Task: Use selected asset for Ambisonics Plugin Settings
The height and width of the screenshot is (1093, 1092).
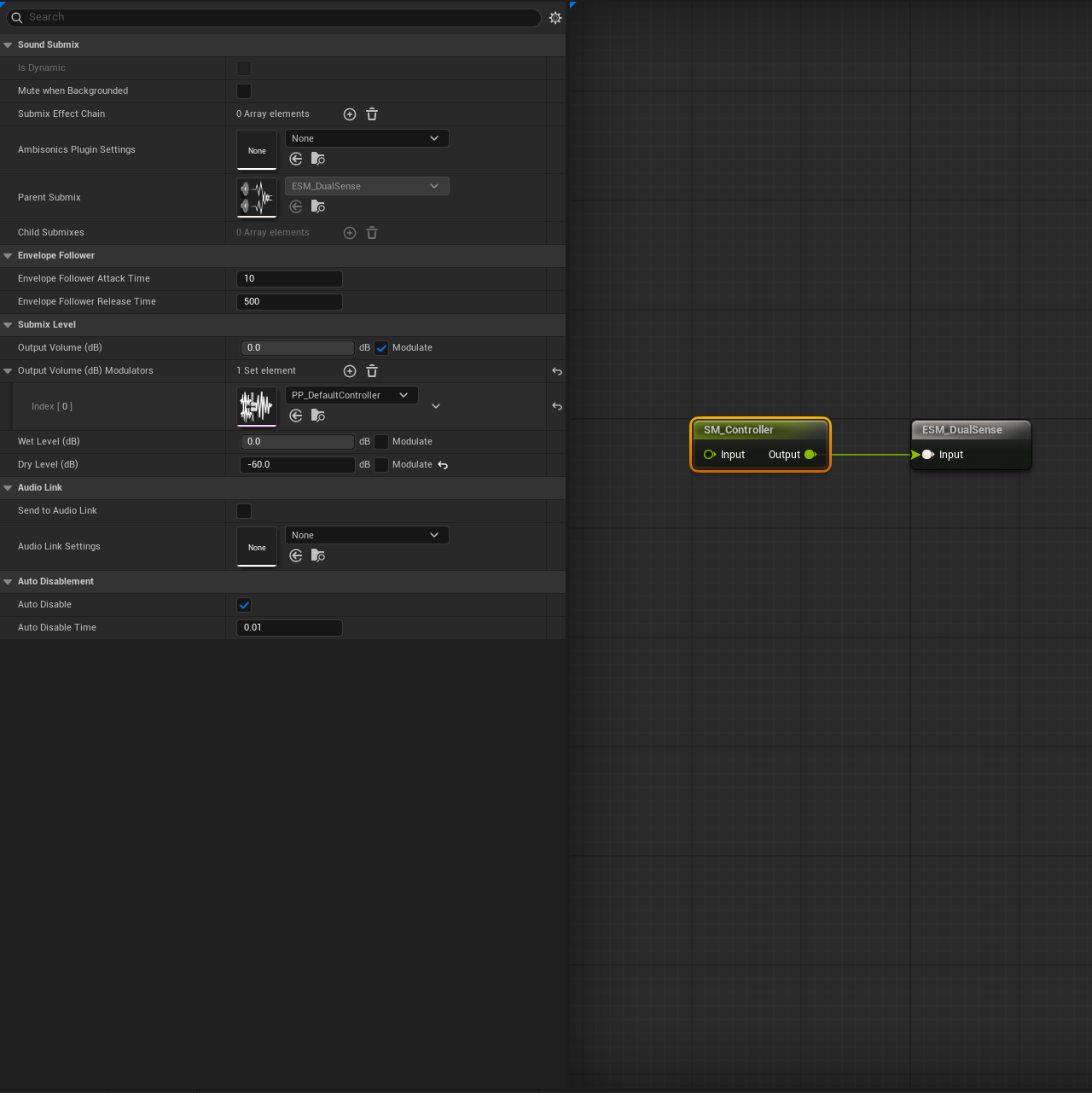Action: coord(296,159)
